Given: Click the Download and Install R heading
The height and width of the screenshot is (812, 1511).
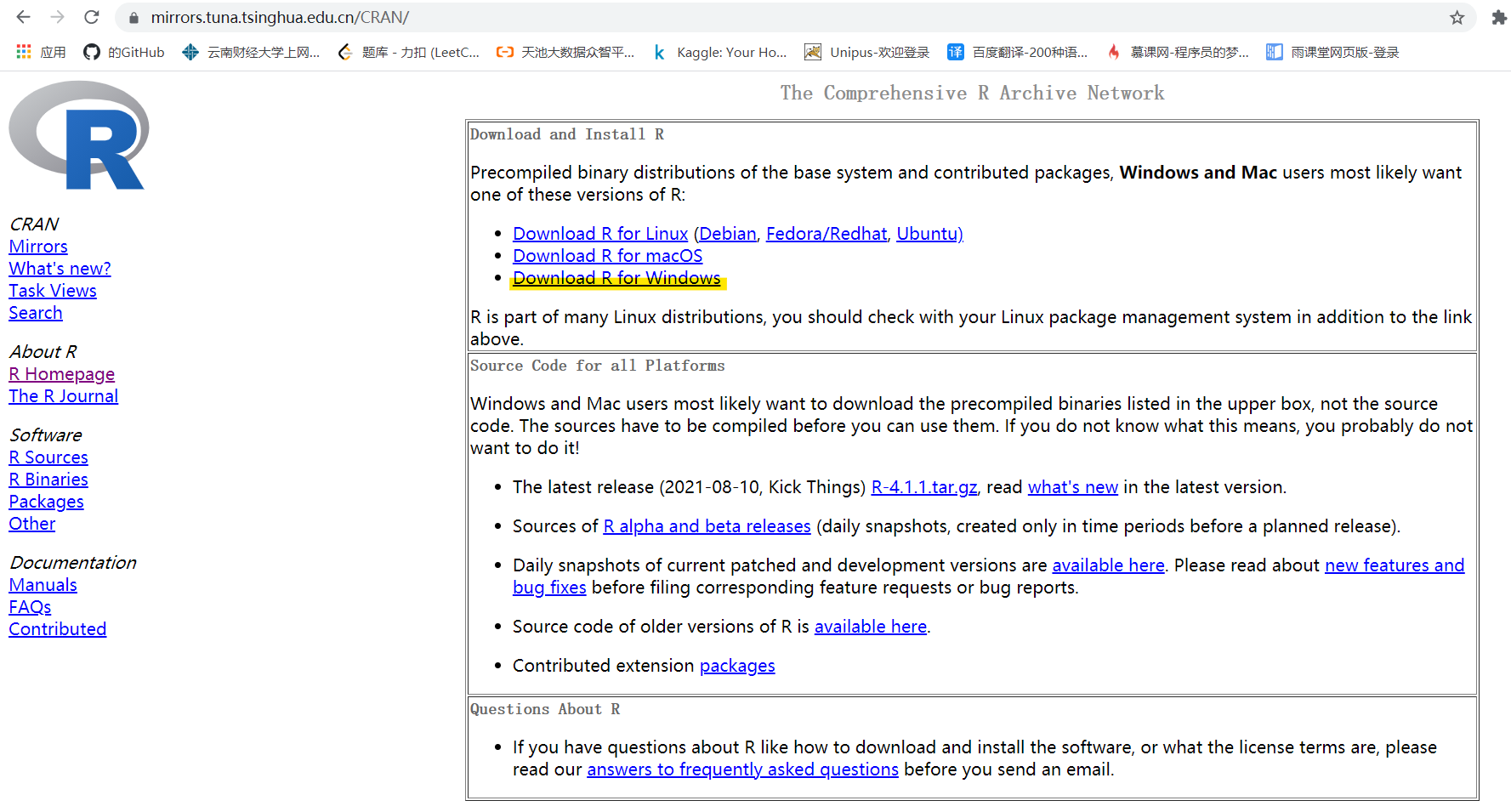Looking at the screenshot, I should [x=567, y=134].
